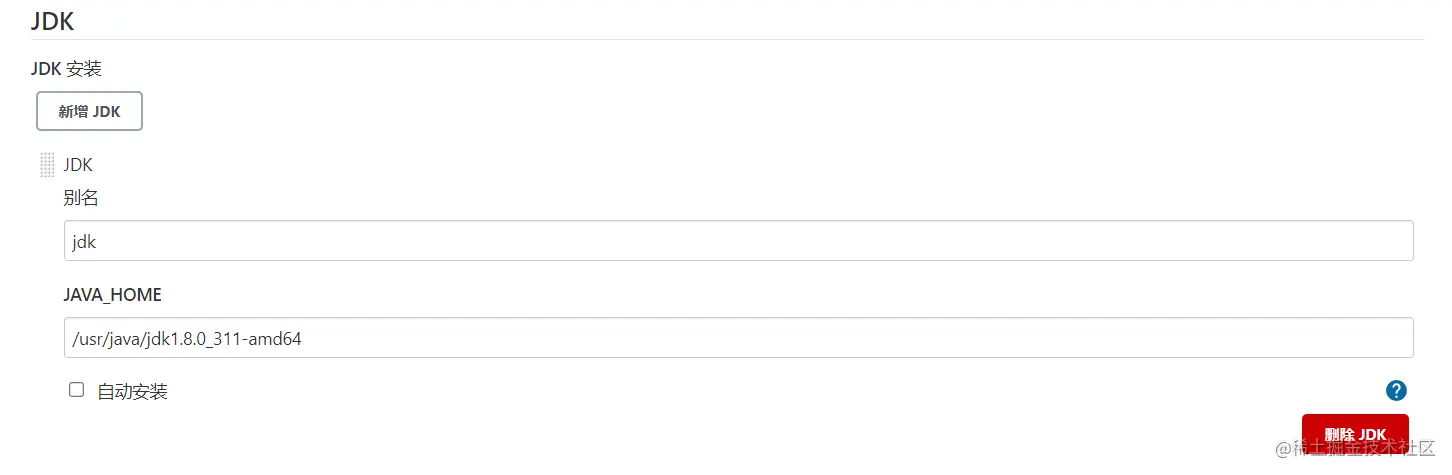The height and width of the screenshot is (475, 1452).
Task: Click the JDK 安装 label
Action: click(66, 69)
